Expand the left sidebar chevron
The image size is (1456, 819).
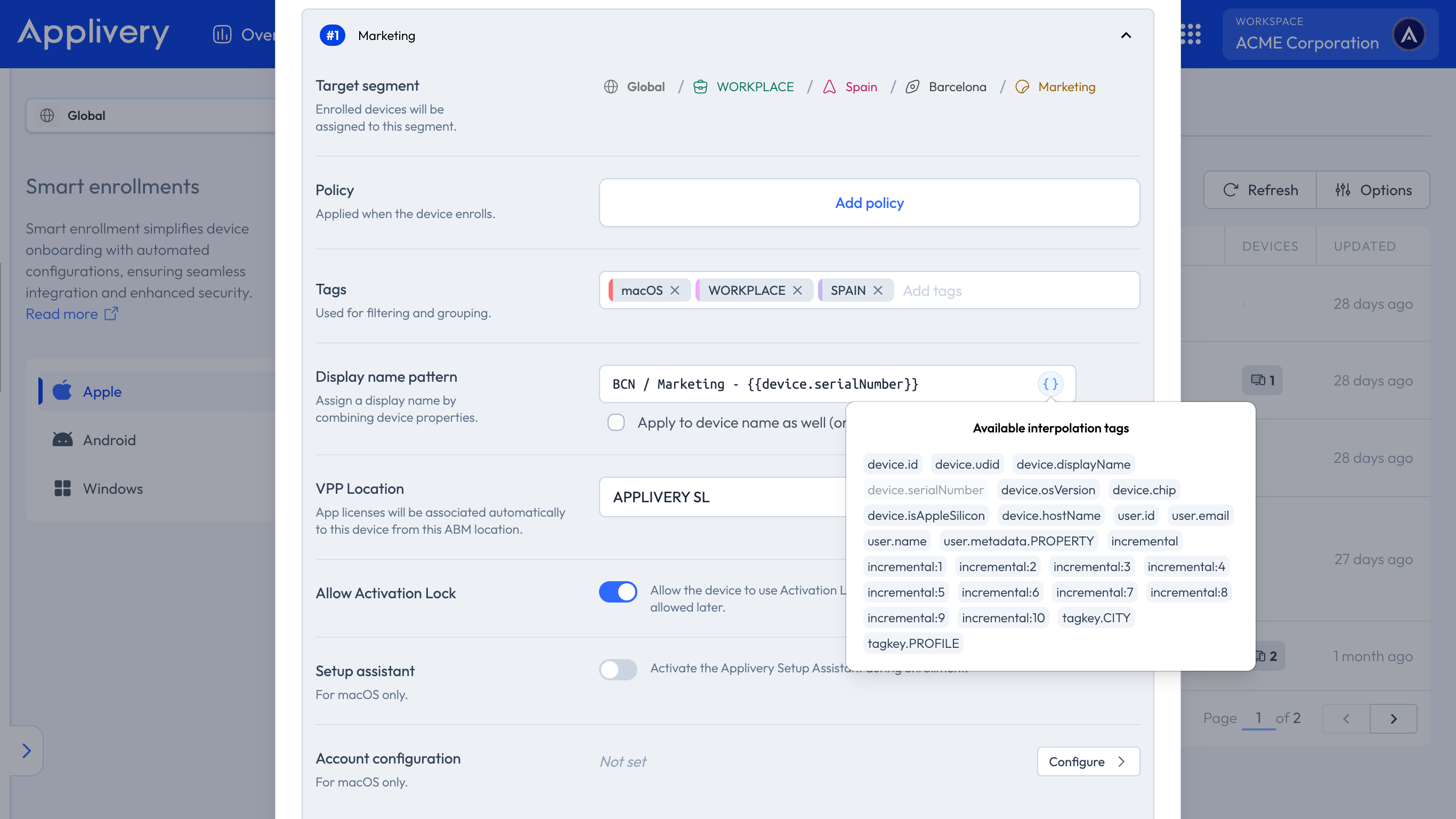26,751
